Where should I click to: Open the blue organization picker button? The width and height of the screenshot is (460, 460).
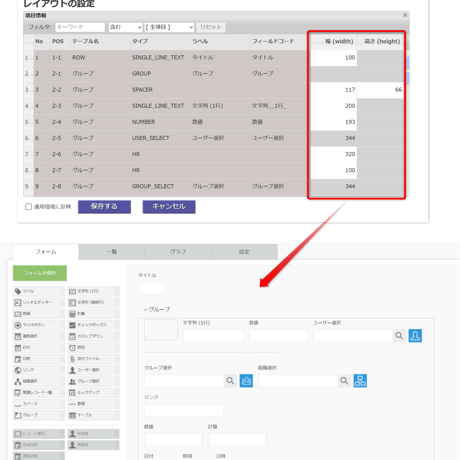click(360, 381)
